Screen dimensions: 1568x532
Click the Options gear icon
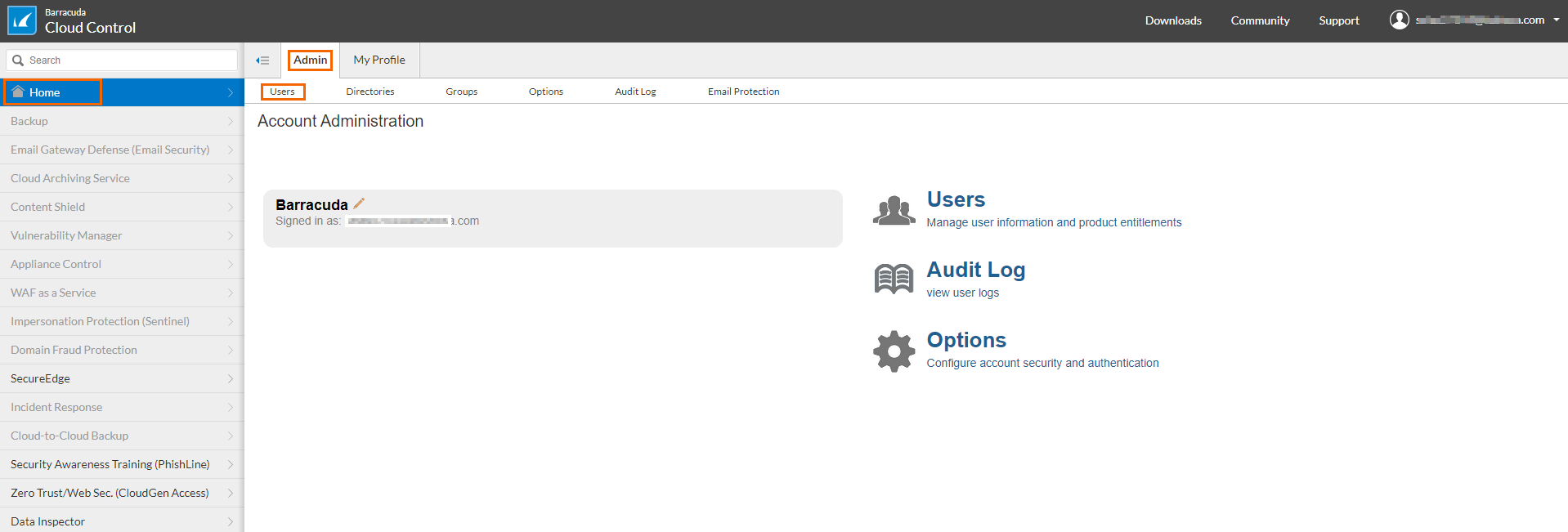click(894, 351)
